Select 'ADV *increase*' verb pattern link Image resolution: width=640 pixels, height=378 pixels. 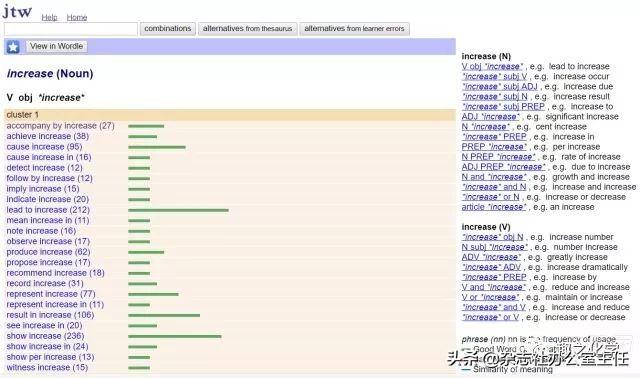[491, 257]
